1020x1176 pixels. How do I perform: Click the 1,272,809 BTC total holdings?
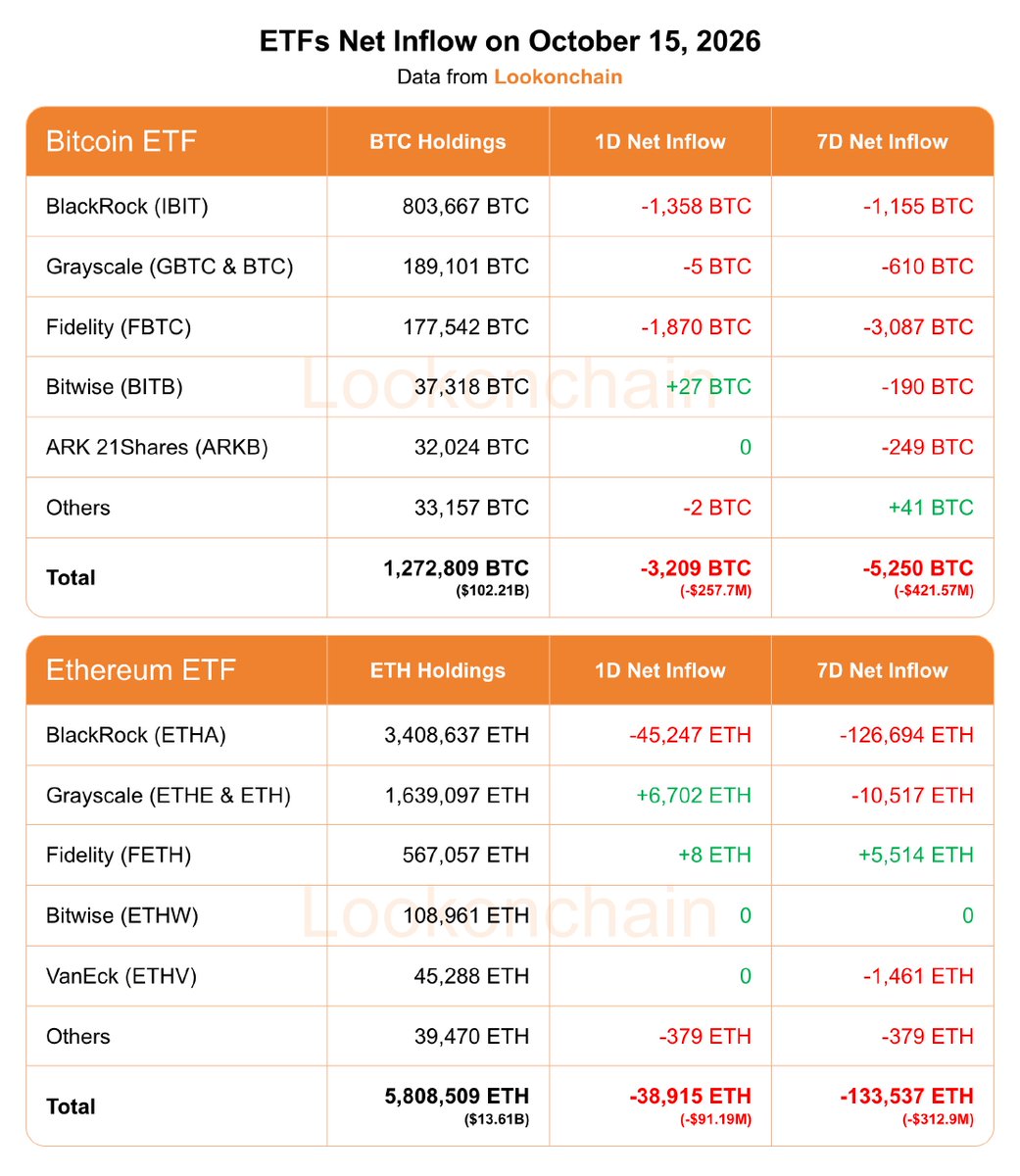point(456,568)
